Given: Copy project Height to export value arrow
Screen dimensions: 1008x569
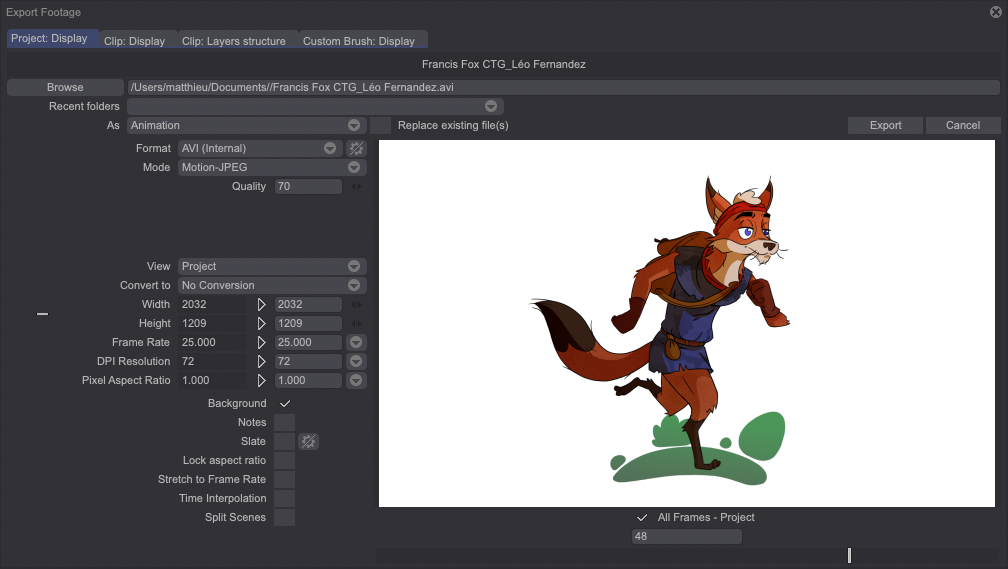Looking at the screenshot, I should coord(261,323).
